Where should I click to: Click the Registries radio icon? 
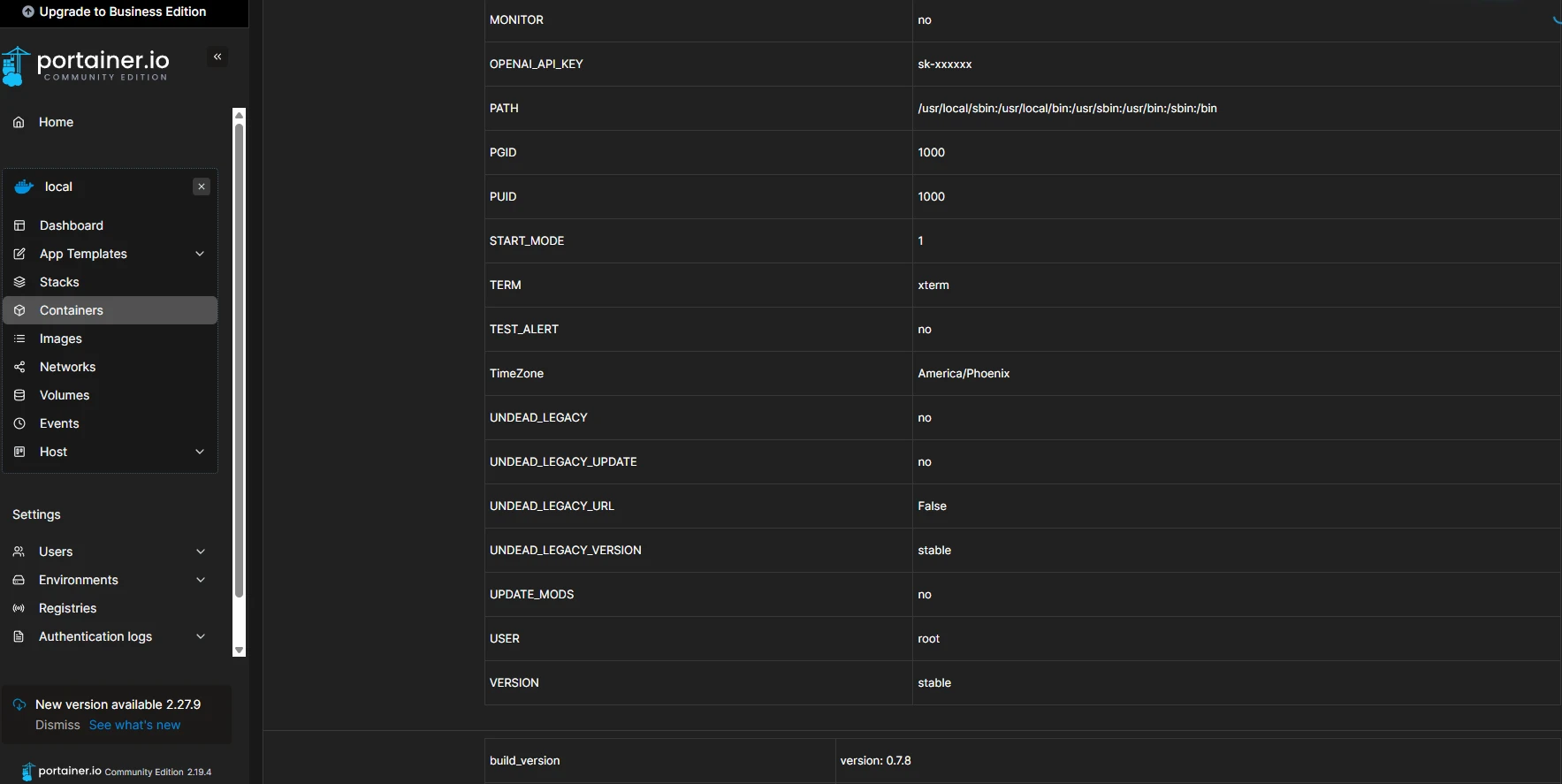click(x=19, y=608)
